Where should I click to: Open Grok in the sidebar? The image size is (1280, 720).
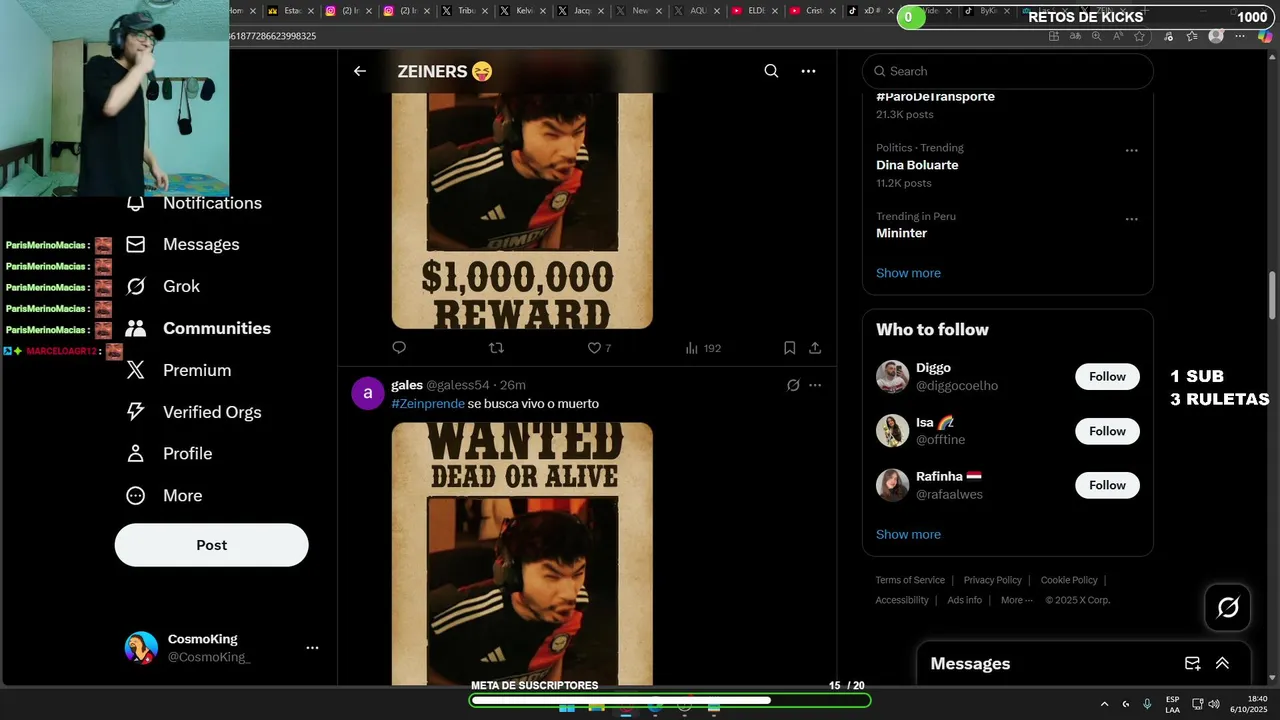[163, 287]
